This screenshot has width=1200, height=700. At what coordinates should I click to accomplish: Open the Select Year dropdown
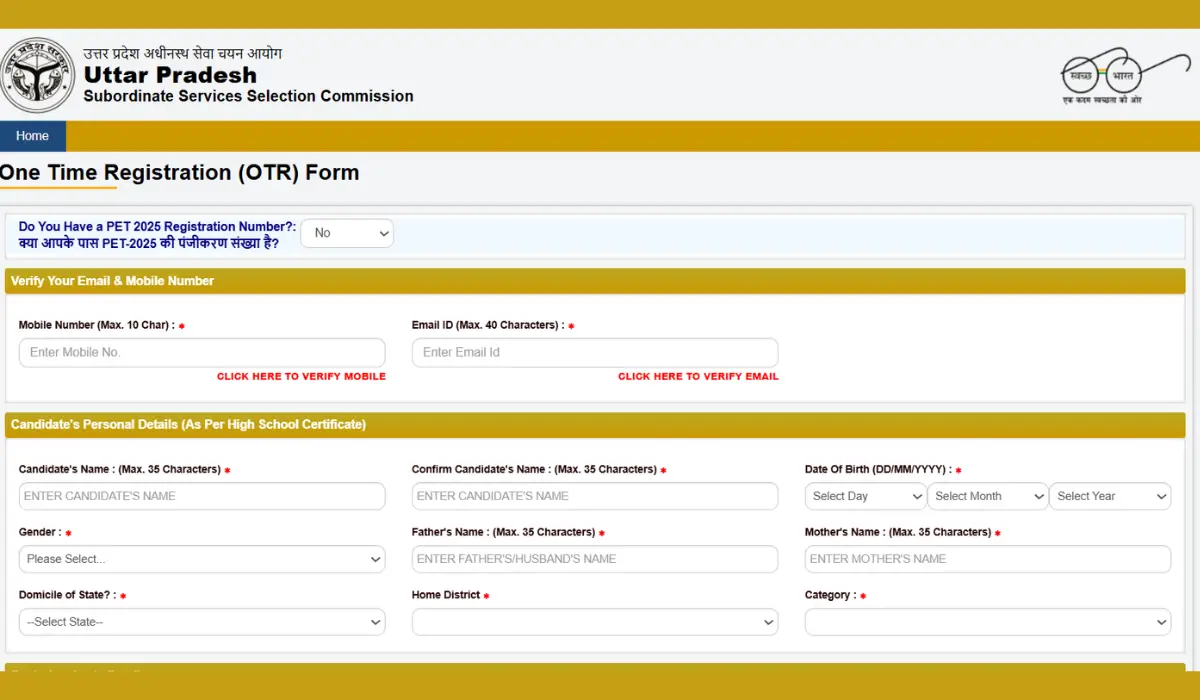coord(1110,496)
